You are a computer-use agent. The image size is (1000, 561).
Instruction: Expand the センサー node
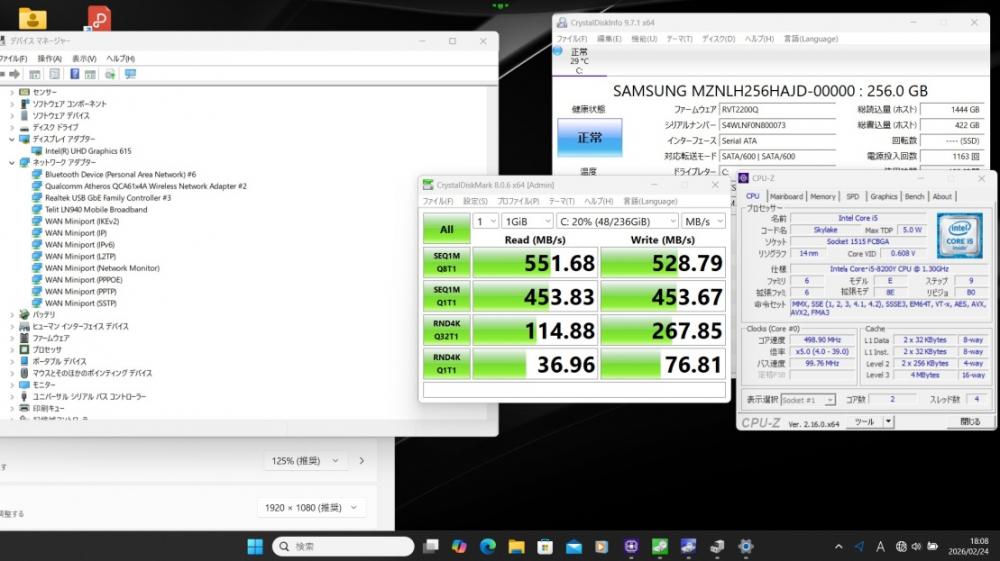click(11, 92)
